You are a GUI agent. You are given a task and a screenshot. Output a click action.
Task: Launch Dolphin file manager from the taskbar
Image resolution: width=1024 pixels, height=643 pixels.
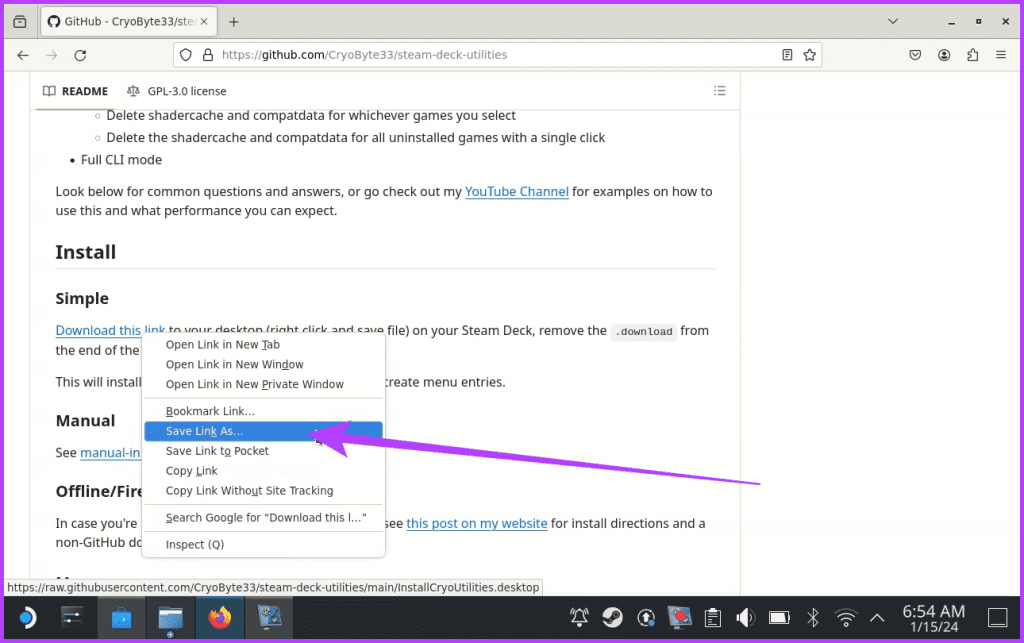coord(170,617)
